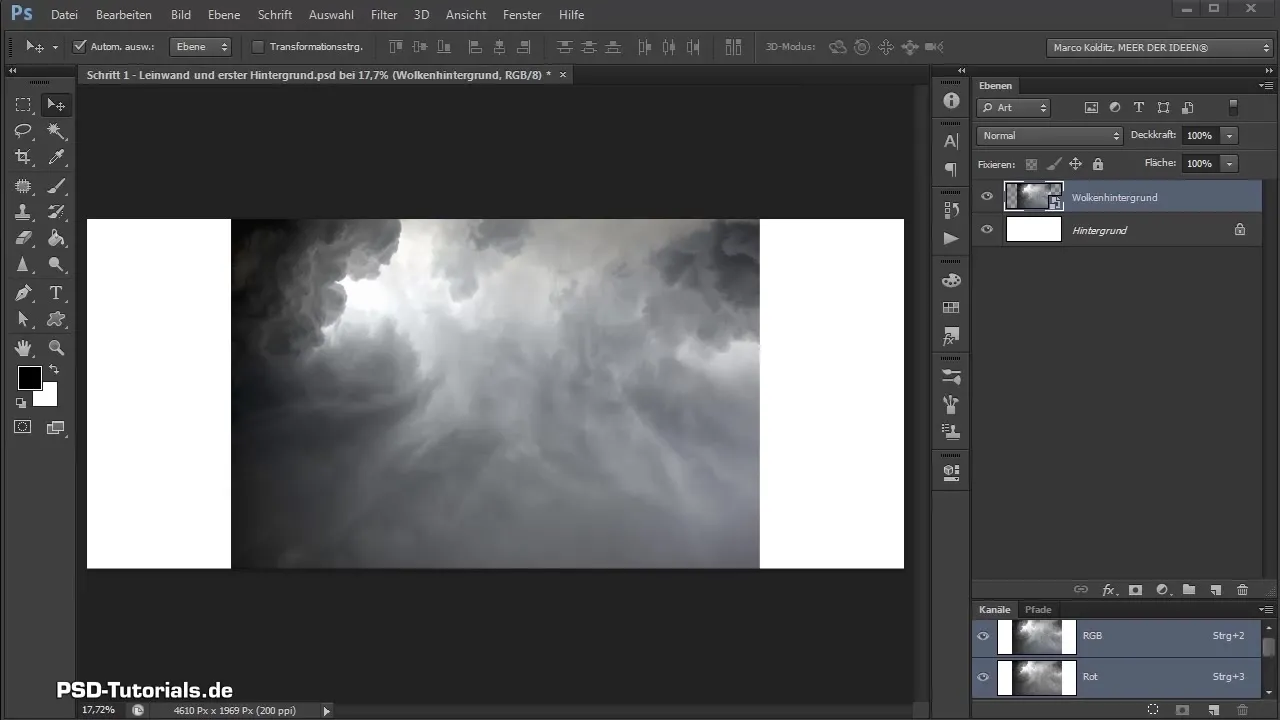1280x720 pixels.
Task: Switch to the Pfade tab
Action: pos(1038,609)
